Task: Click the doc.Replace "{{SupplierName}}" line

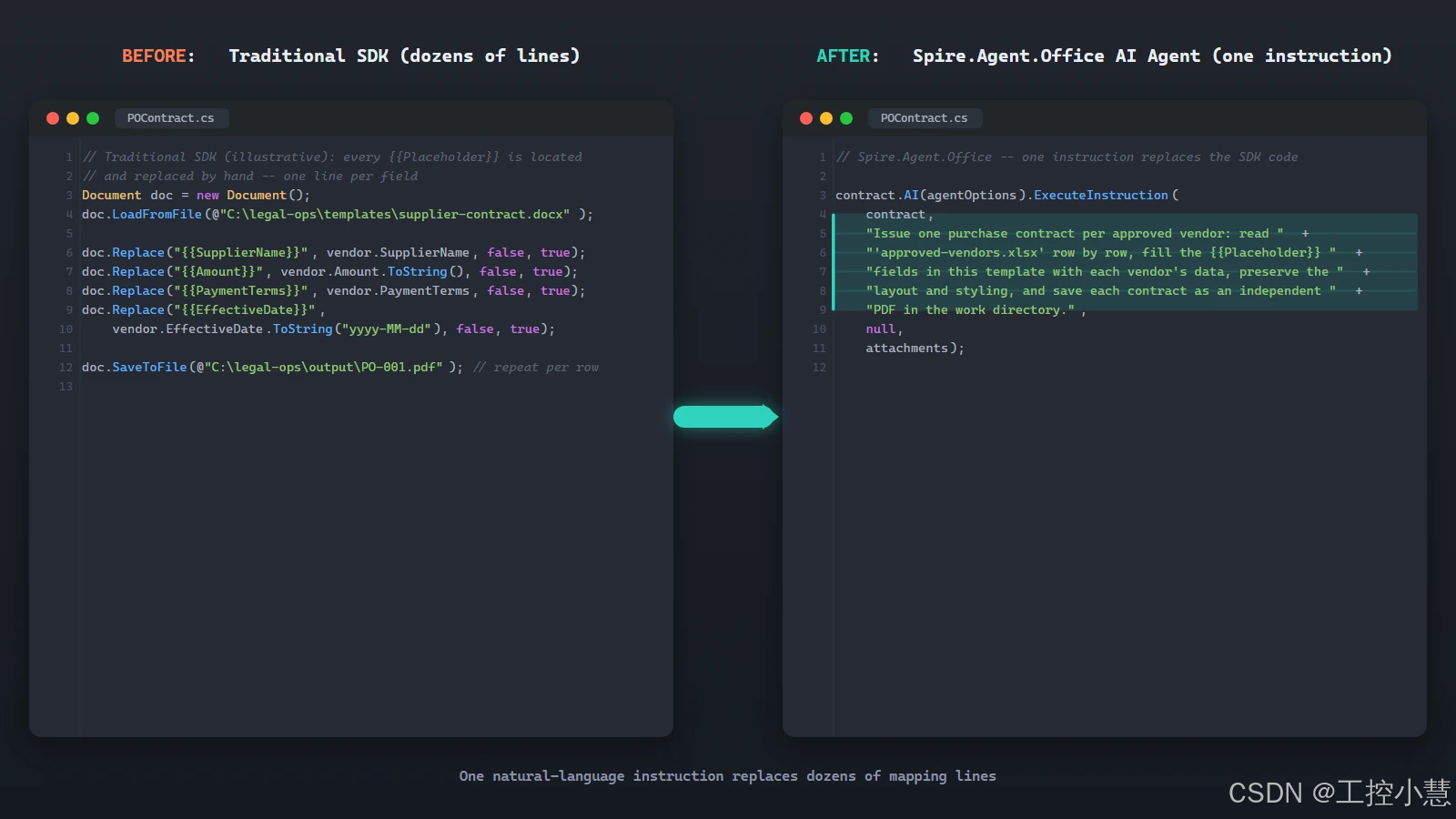Action: (x=333, y=252)
